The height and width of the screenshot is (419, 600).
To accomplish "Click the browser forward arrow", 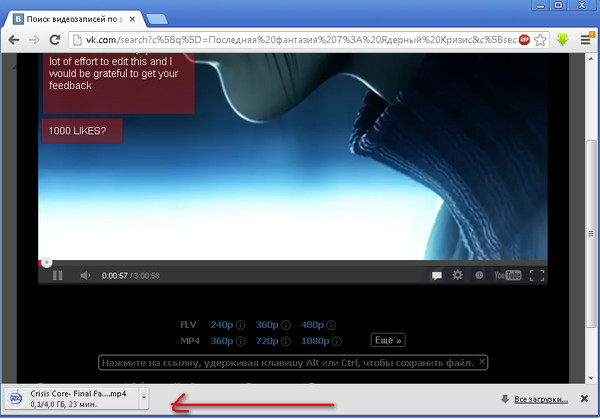I will tap(34, 40).
